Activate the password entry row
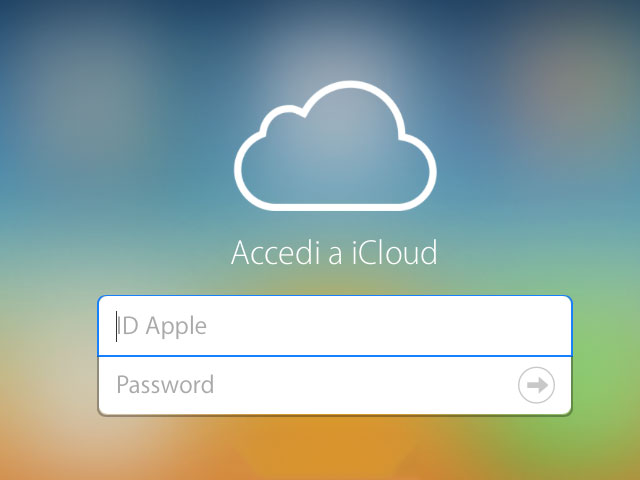Viewport: 640px width, 480px height. click(335, 386)
